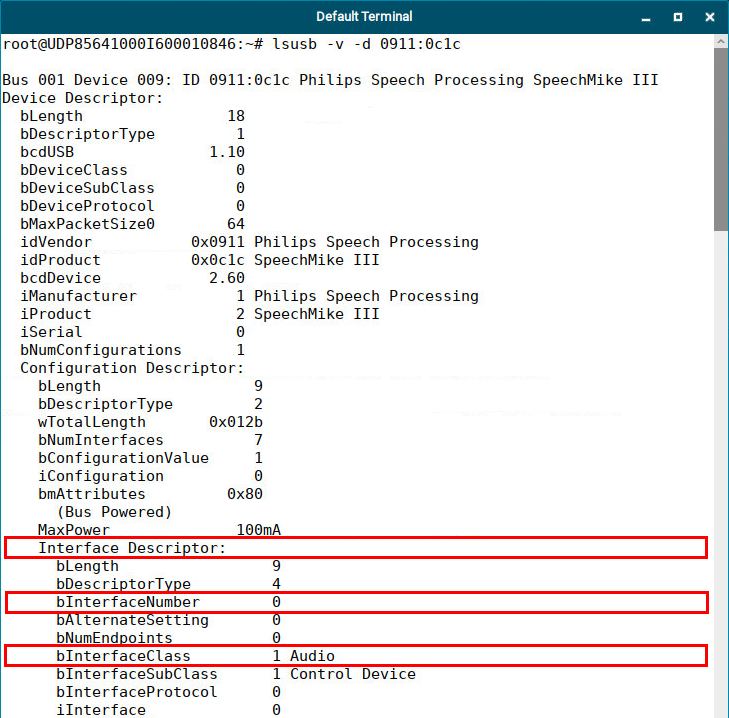The image size is (729, 718).
Task: Click the bInterfaceClass 1 Audio line
Action: point(196,656)
